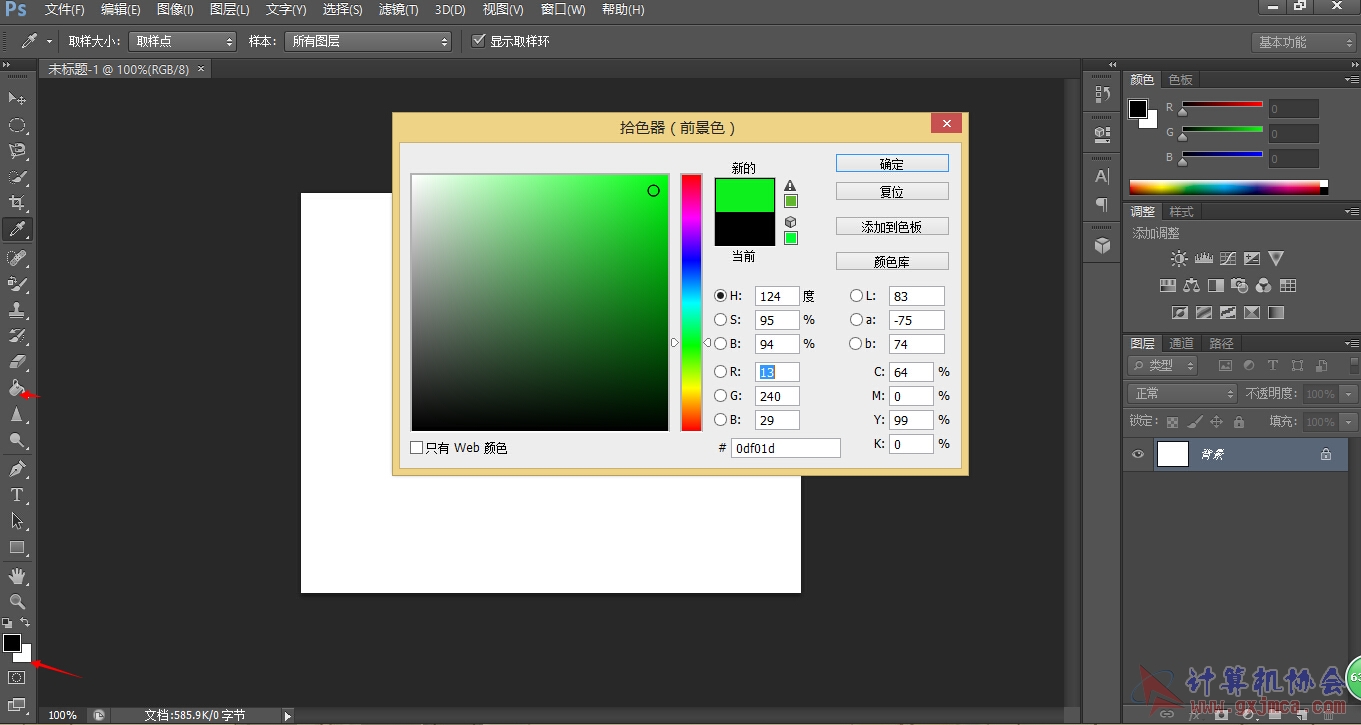Image resolution: width=1361 pixels, height=725 pixels.
Task: Select the G green radio button
Action: 720,396
